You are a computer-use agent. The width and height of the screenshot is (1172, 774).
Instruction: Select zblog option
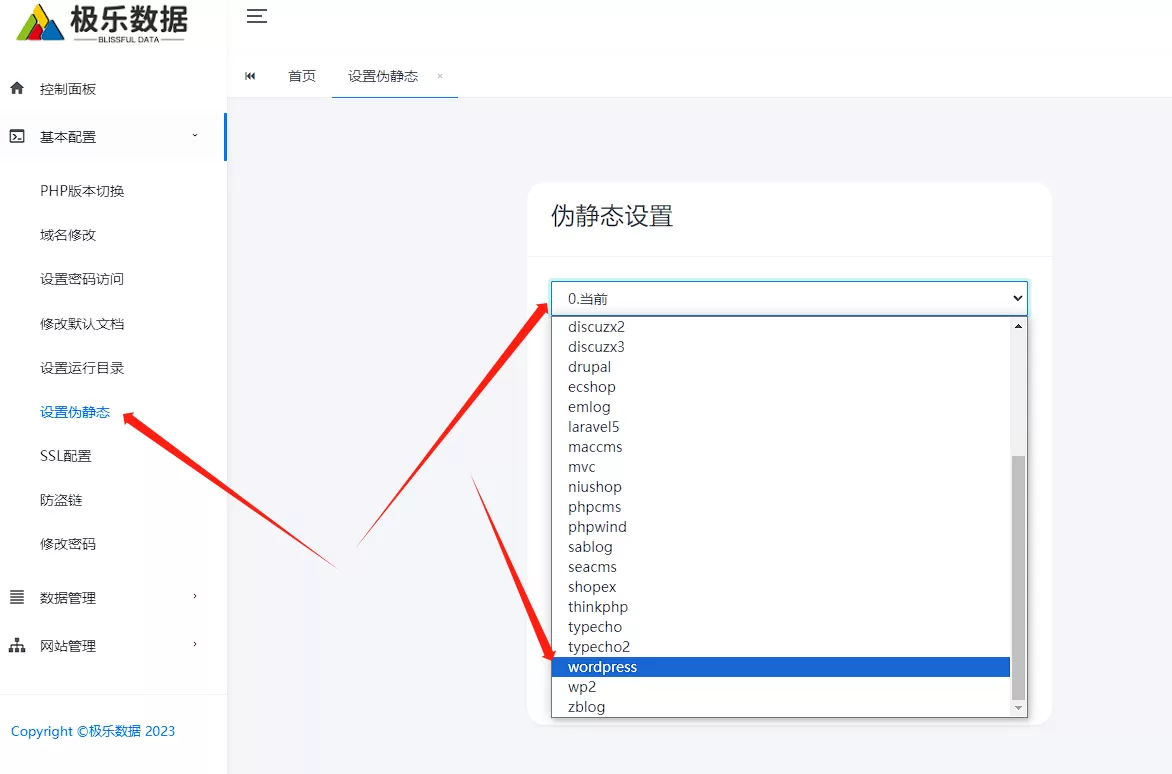coord(781,707)
